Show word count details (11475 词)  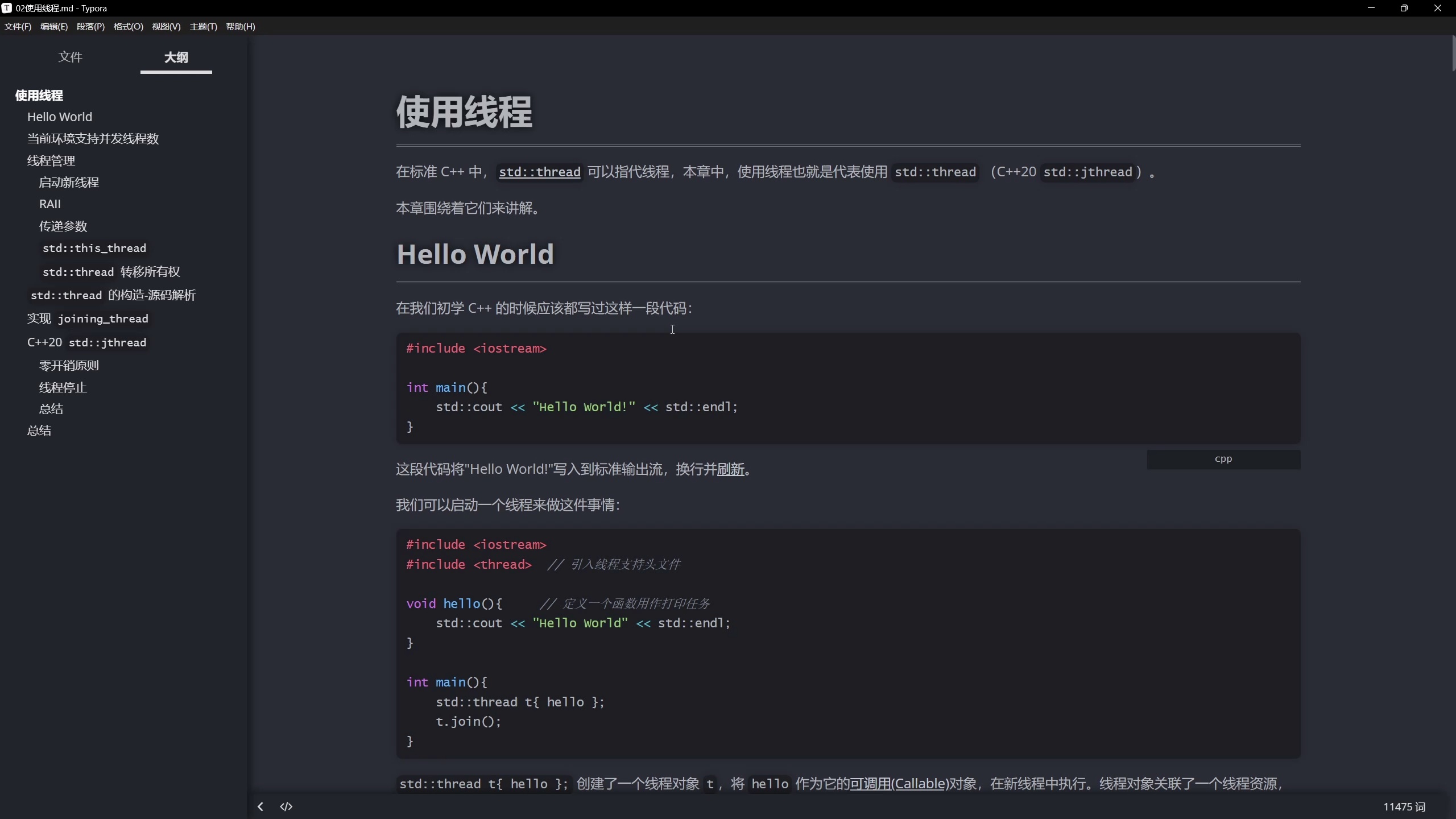[x=1404, y=806]
